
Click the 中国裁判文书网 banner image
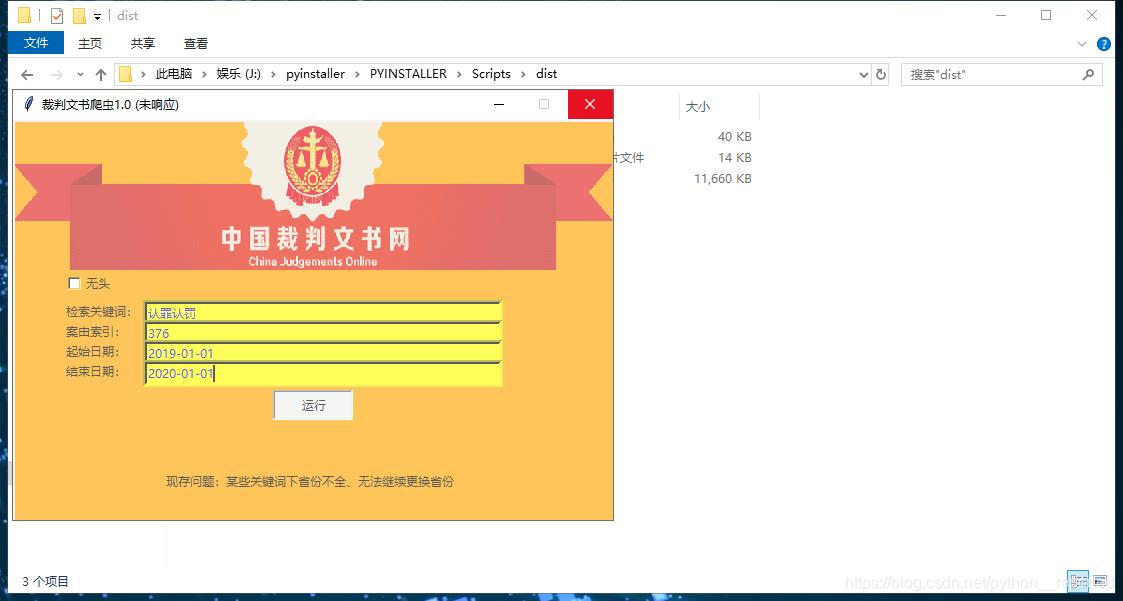(313, 196)
